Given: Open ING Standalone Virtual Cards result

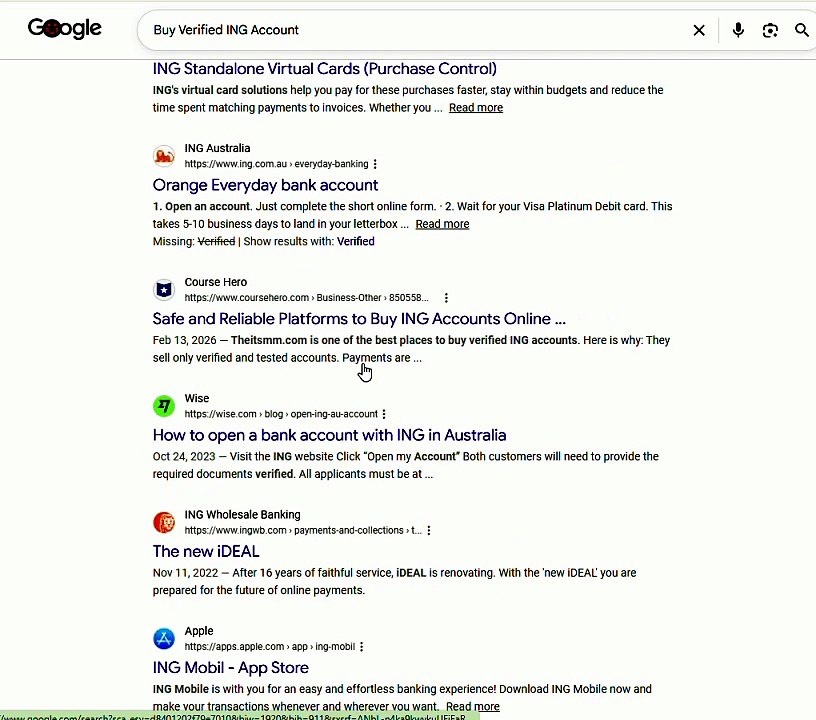Looking at the screenshot, I should pos(325,69).
